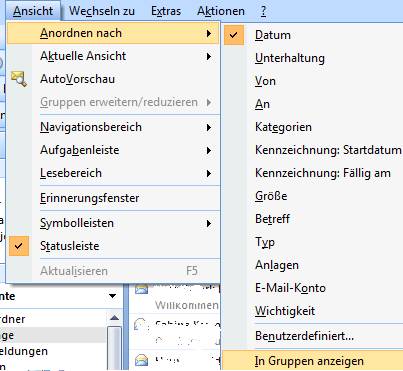Toggle the Statusleiste option

(113, 246)
